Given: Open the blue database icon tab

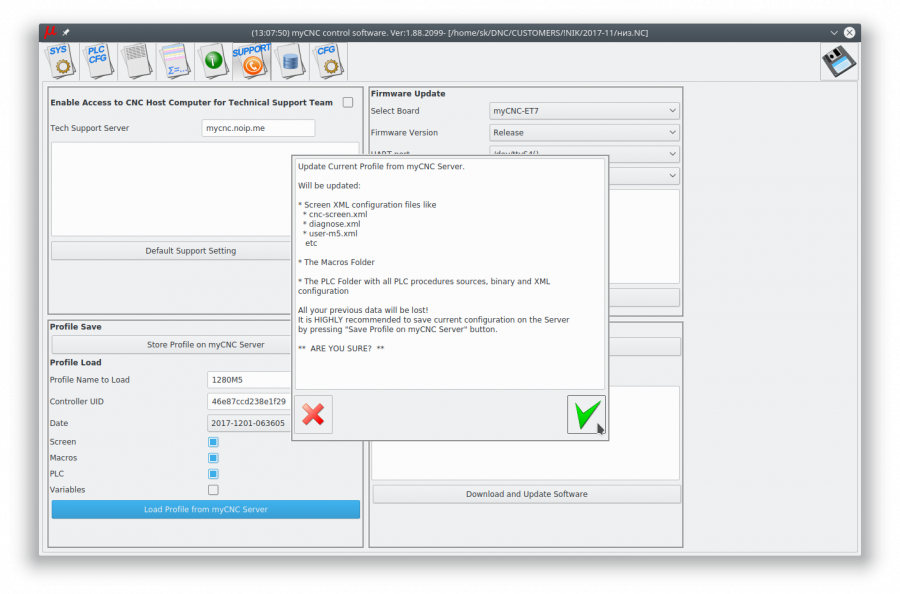Looking at the screenshot, I should click(290, 61).
